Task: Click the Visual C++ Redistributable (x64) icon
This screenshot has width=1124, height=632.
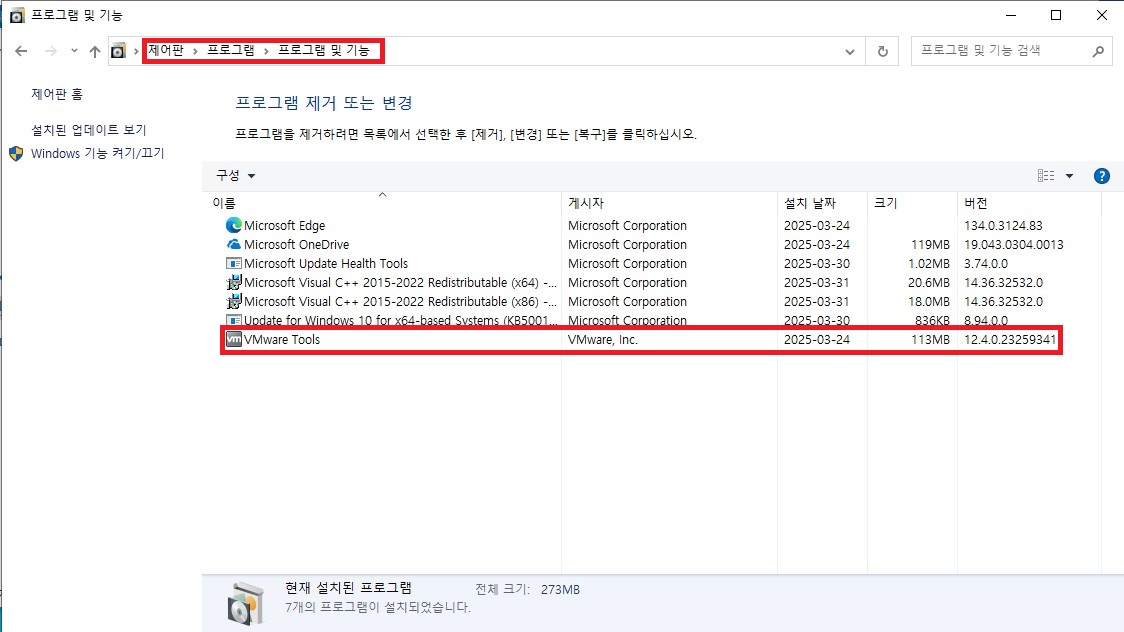Action: pyautogui.click(x=234, y=282)
